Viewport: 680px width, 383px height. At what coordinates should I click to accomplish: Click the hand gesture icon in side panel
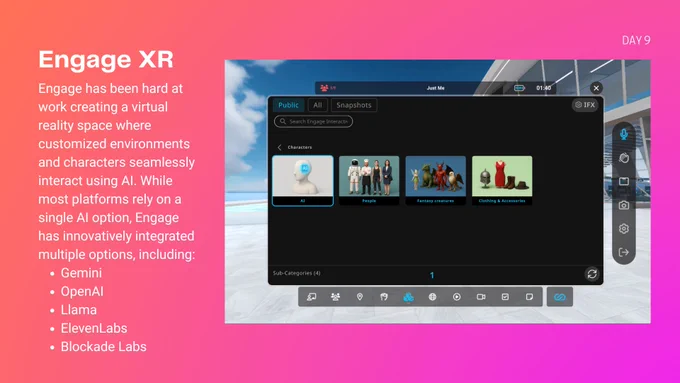tap(624, 158)
